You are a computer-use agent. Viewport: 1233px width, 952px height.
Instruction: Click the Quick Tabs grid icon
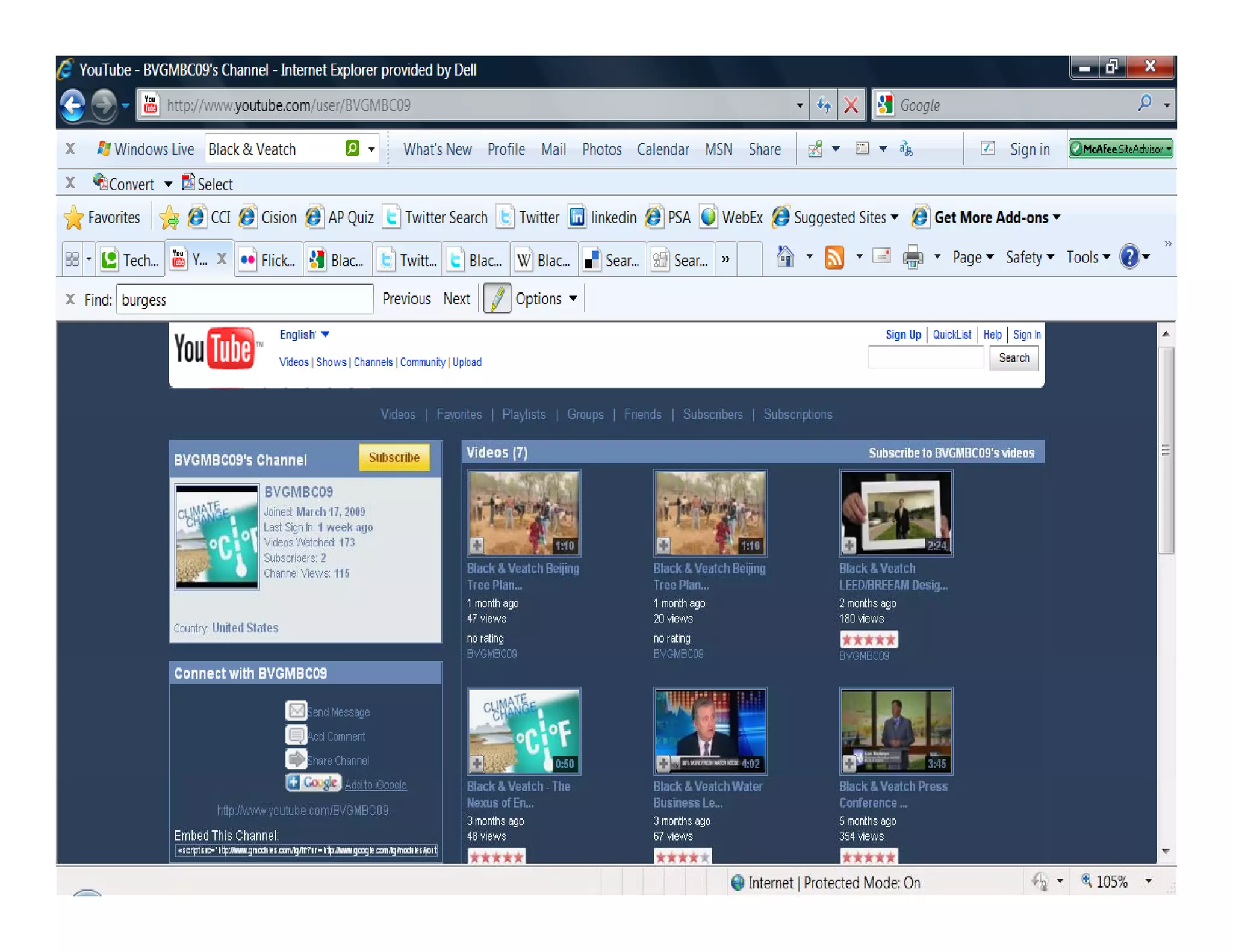[x=72, y=259]
